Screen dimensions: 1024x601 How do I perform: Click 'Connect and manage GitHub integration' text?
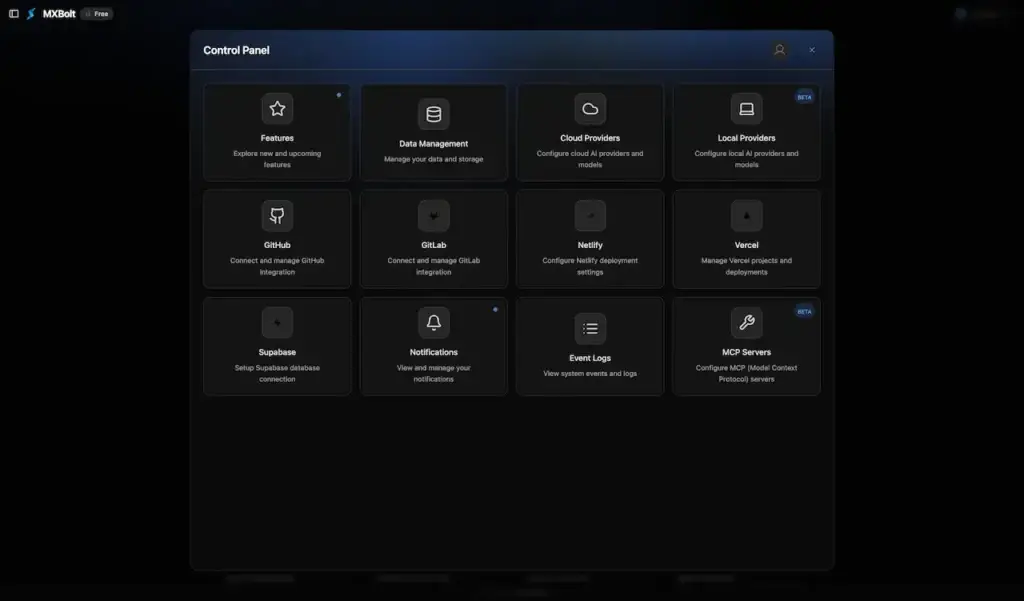[277, 267]
